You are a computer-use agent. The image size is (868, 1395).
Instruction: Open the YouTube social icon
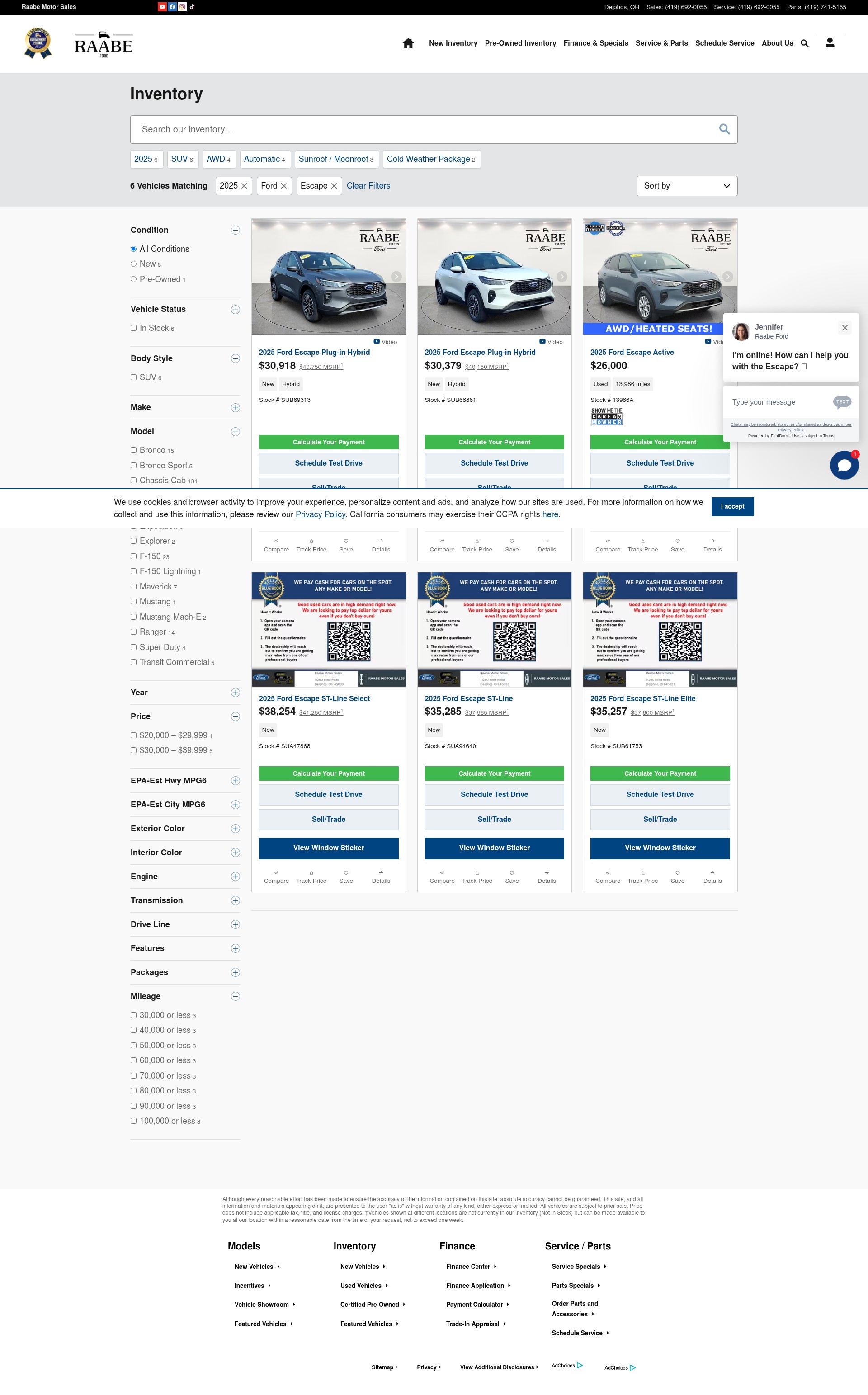(x=162, y=7)
